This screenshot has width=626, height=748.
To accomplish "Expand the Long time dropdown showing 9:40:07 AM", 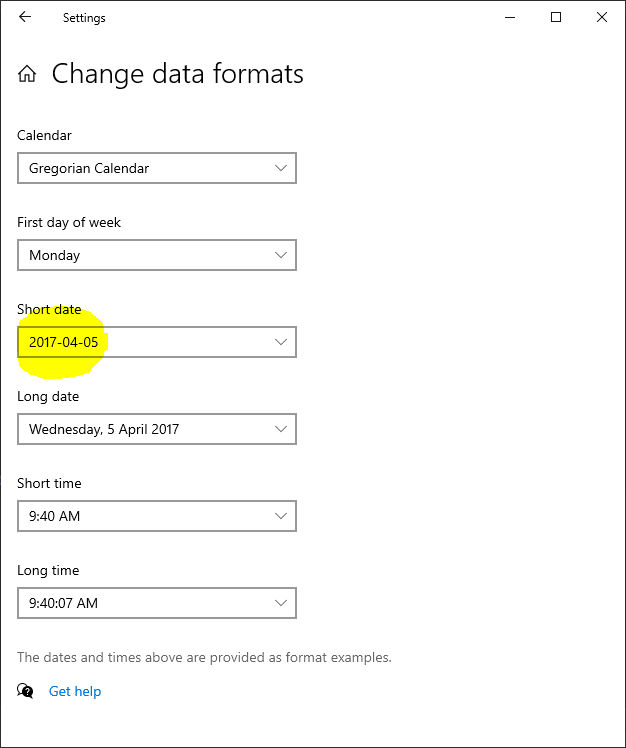I will click(157, 603).
